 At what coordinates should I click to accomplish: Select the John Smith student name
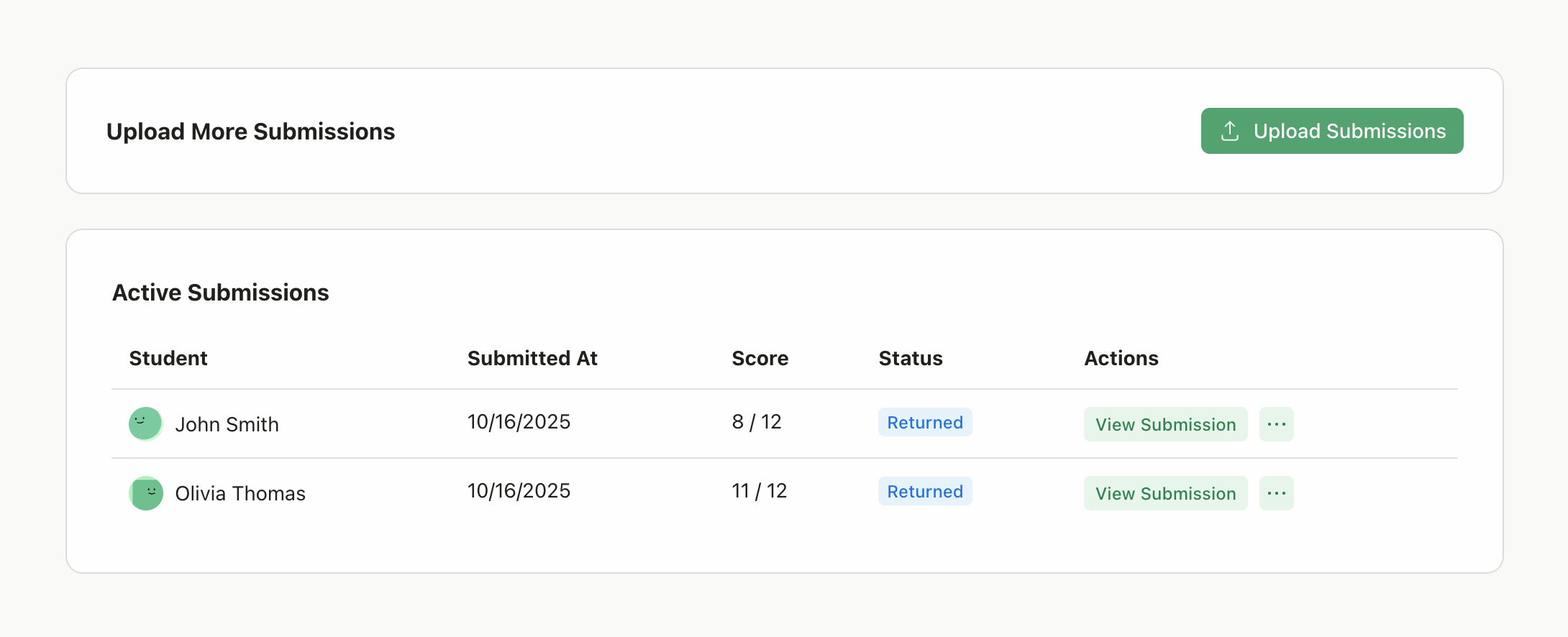click(227, 424)
